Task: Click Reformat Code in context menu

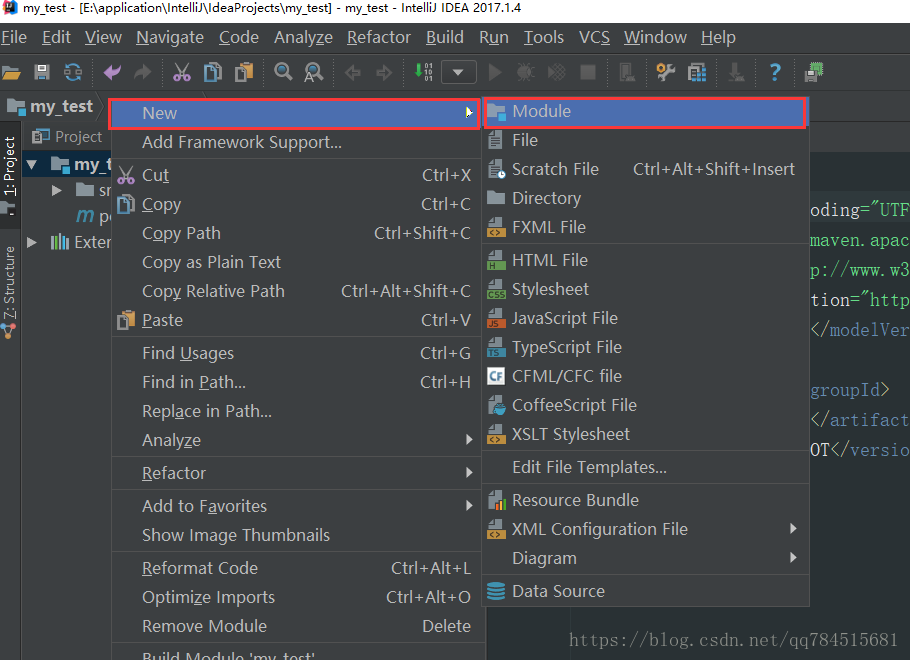Action: (x=296, y=568)
